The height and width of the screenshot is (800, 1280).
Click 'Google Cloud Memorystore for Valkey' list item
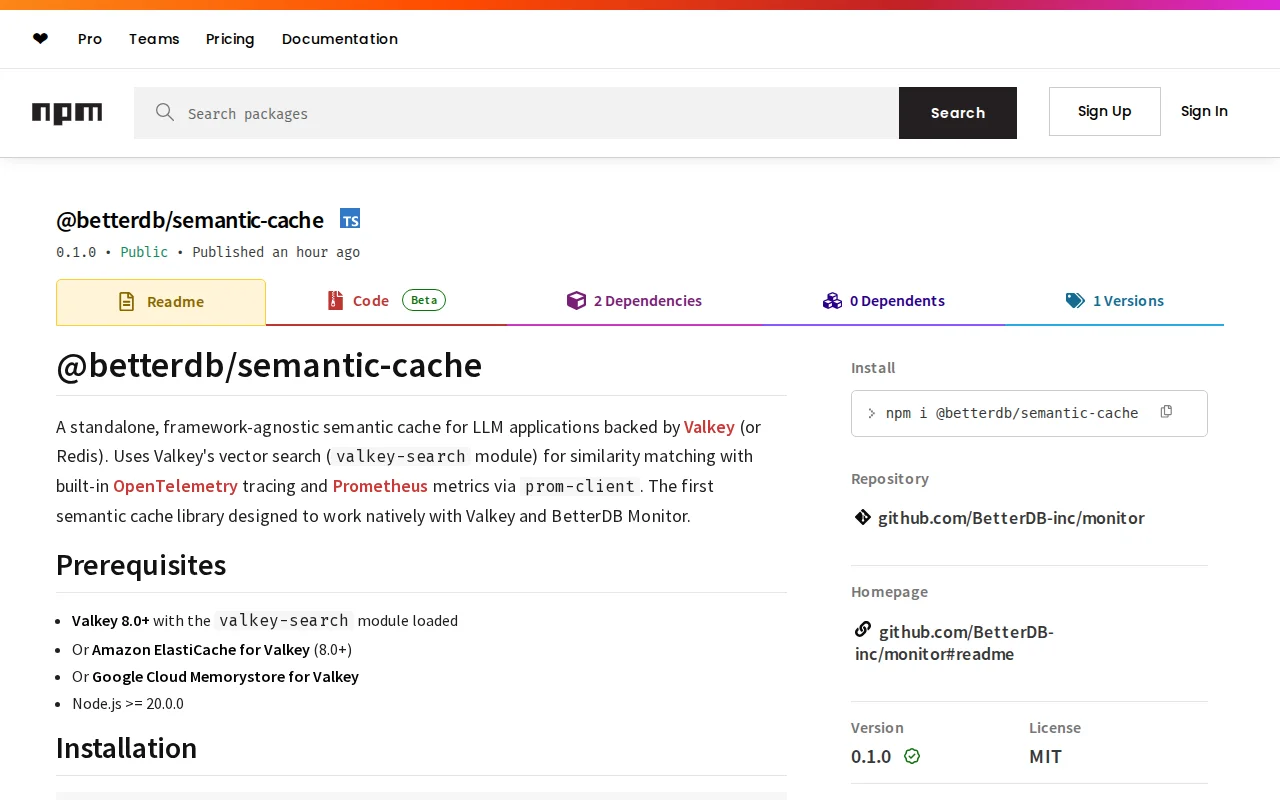coord(225,677)
